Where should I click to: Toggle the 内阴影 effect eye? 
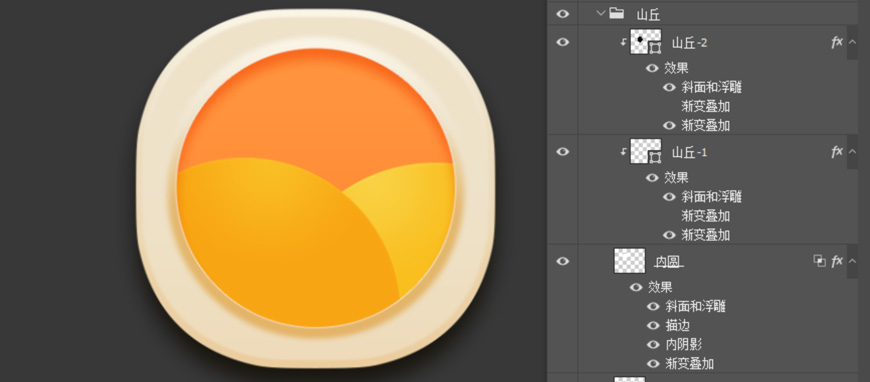(653, 345)
